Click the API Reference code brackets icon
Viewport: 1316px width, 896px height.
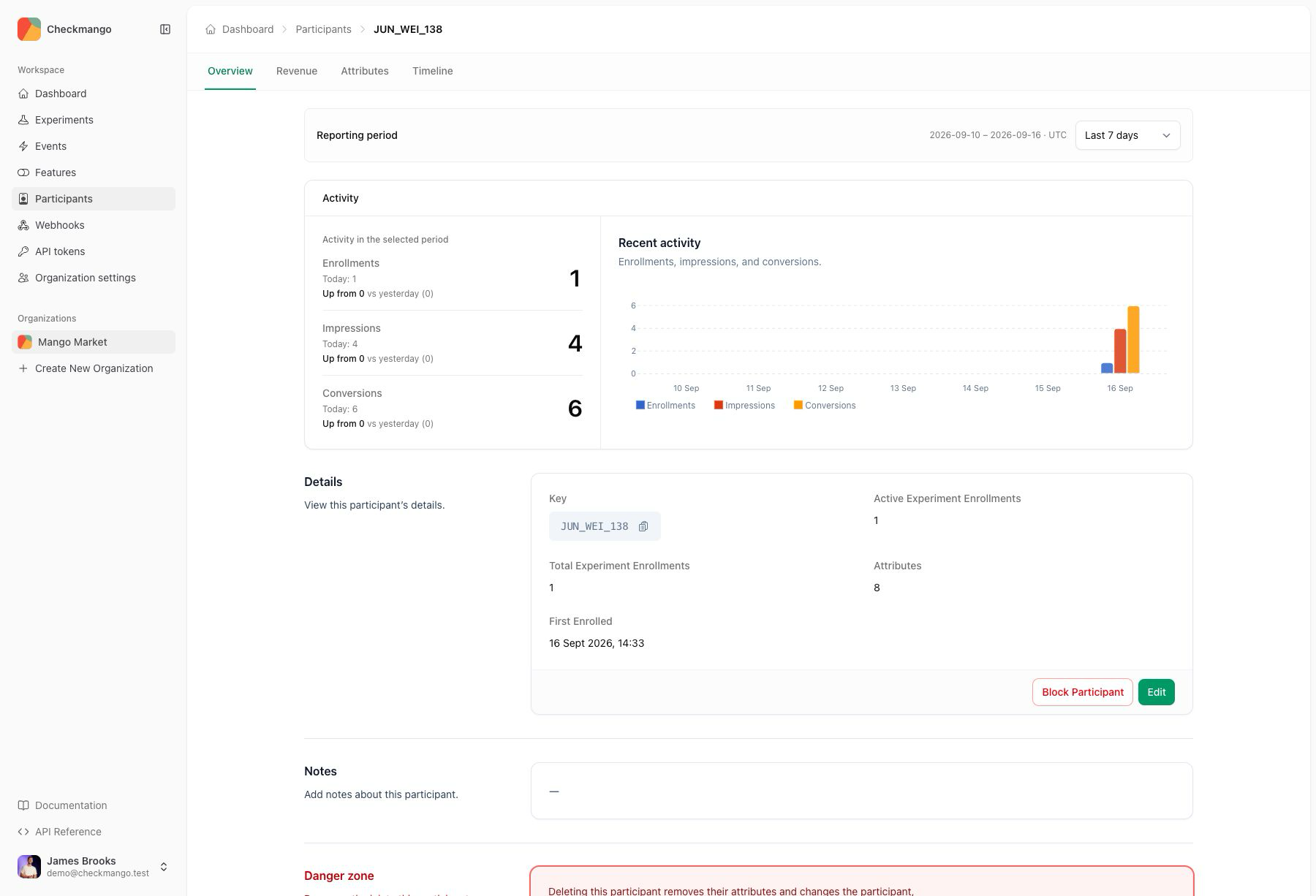[23, 832]
